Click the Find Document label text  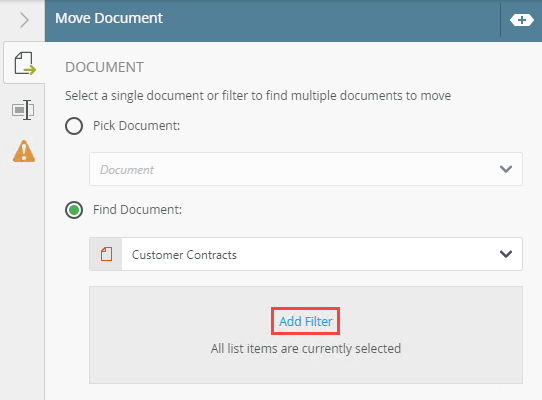click(x=137, y=210)
